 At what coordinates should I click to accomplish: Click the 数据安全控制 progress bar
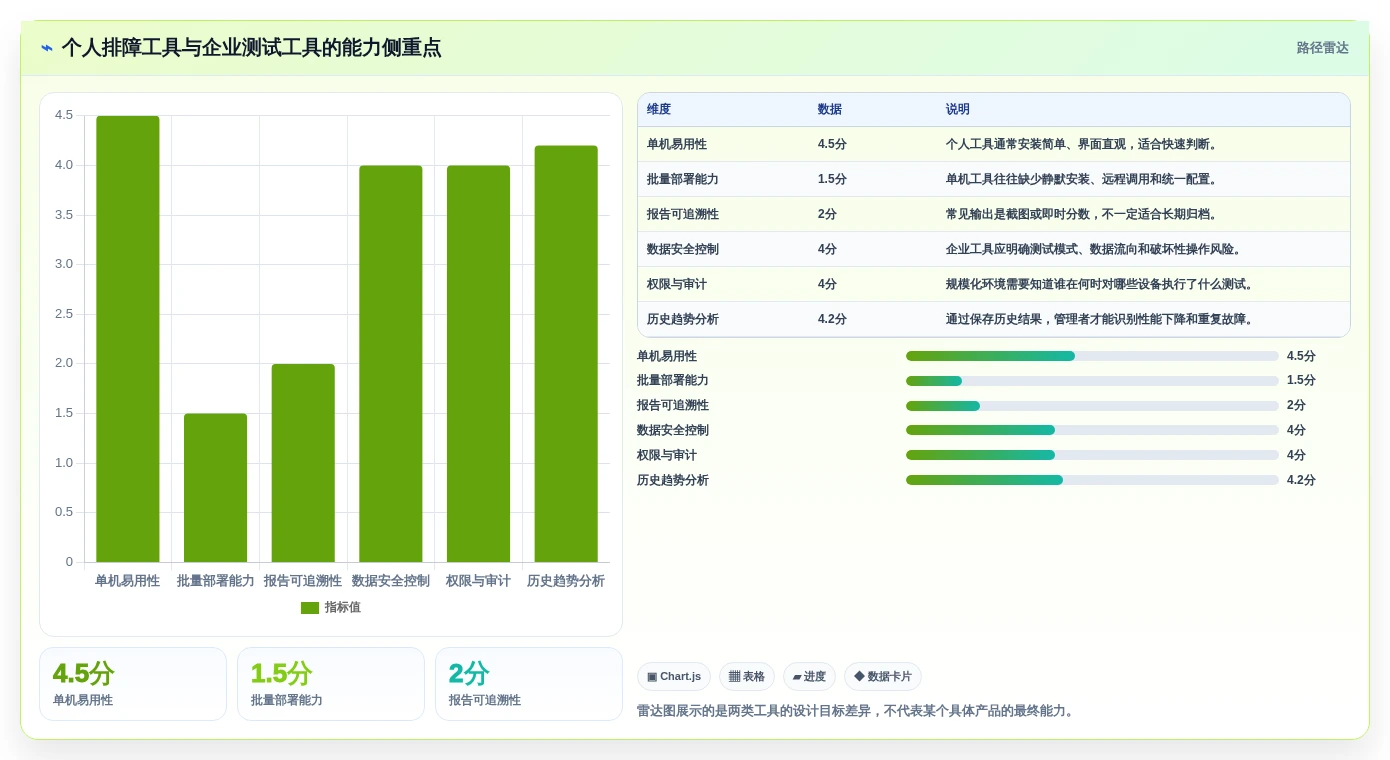point(1092,430)
